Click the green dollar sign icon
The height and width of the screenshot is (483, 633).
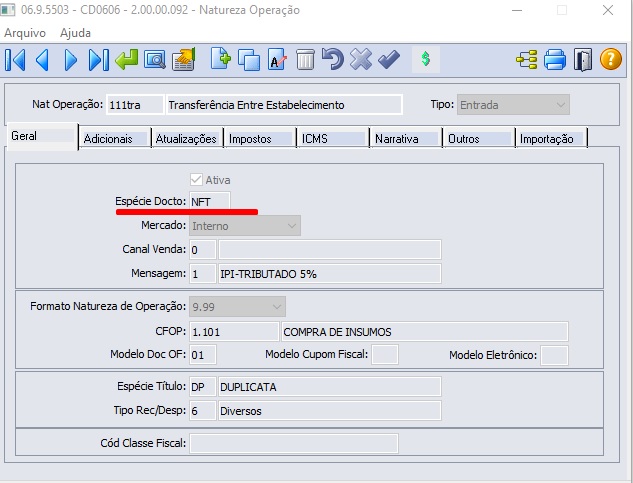click(425, 59)
